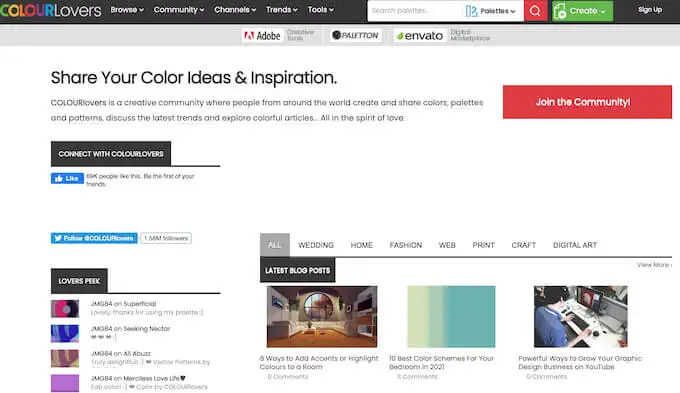
Task: Open the Community menu
Action: [179, 10]
